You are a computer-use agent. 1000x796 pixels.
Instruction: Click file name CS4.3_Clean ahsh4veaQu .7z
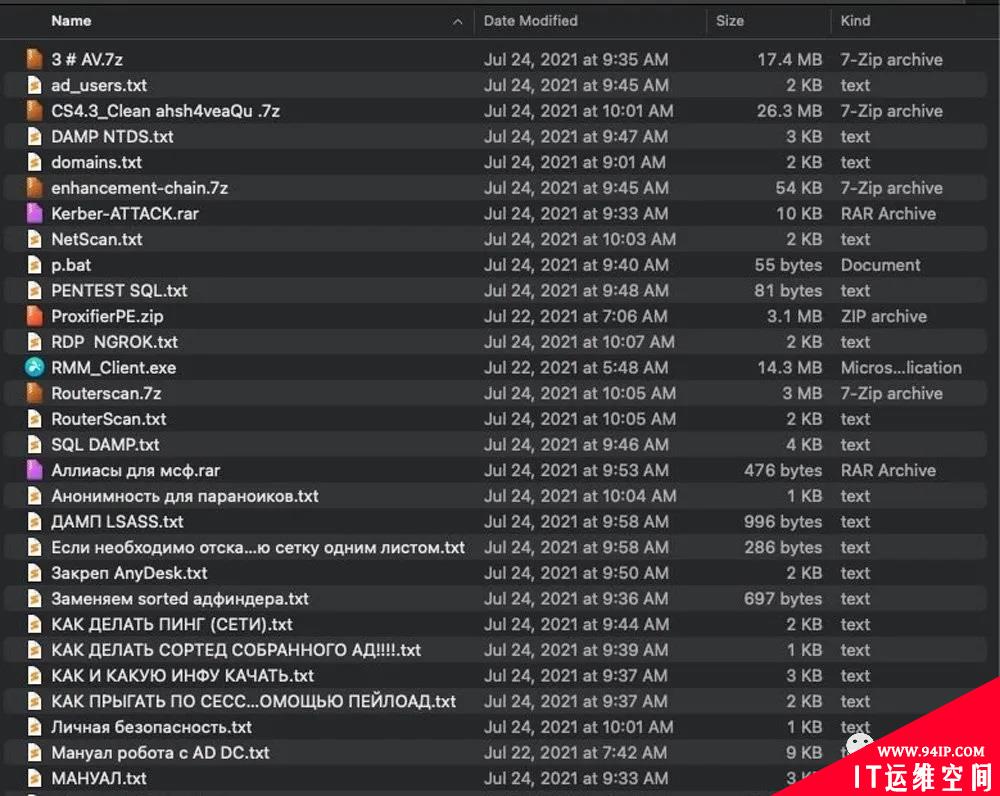pyautogui.click(x=166, y=111)
